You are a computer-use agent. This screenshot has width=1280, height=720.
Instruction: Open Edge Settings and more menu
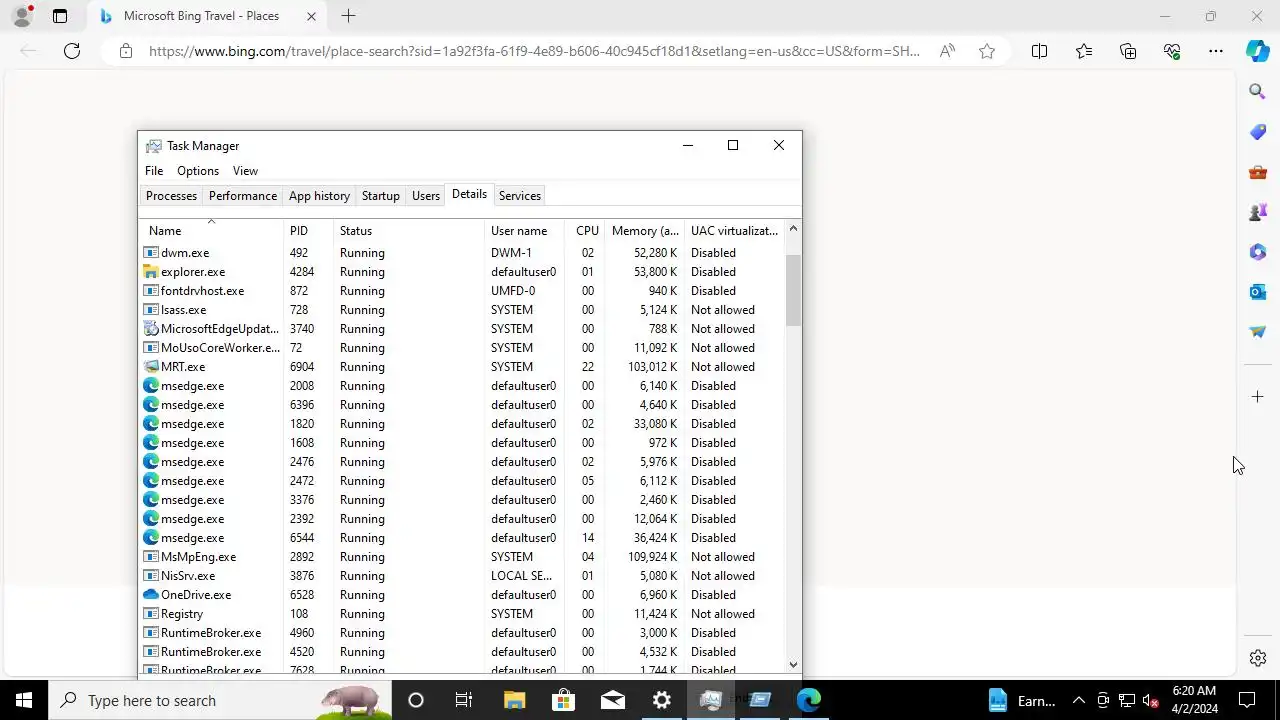pyautogui.click(x=1216, y=51)
